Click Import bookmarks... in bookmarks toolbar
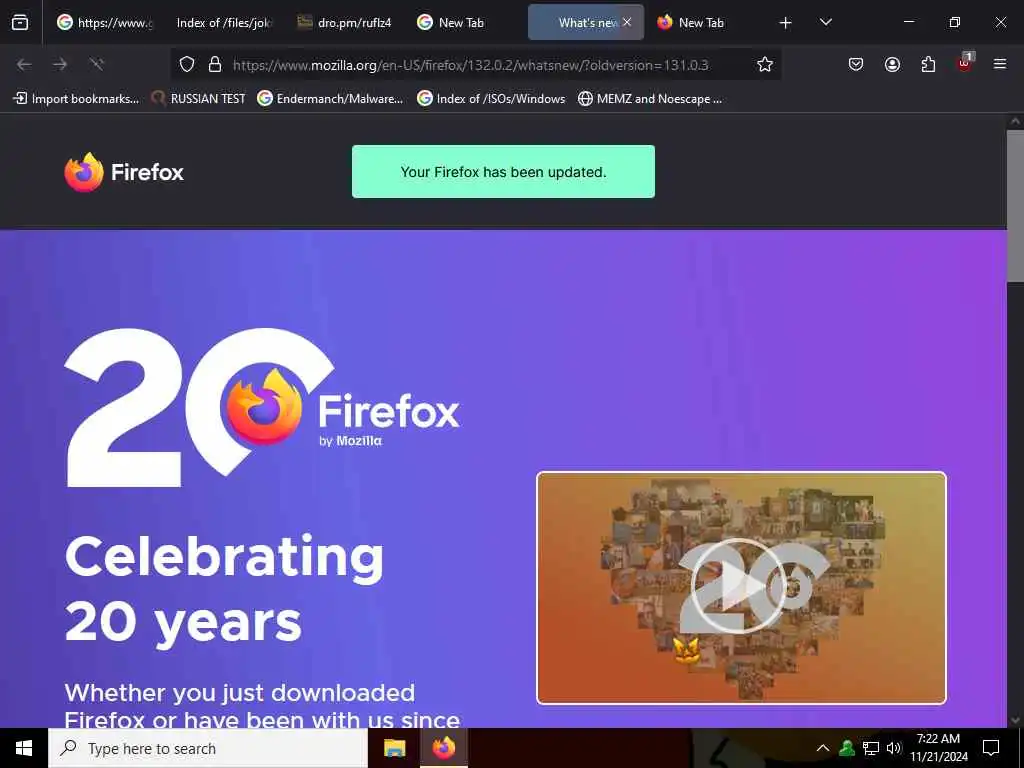The width and height of the screenshot is (1024, 768). [x=76, y=99]
